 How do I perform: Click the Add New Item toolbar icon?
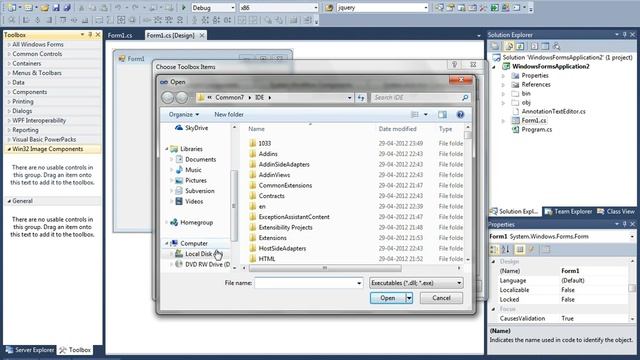28,7
